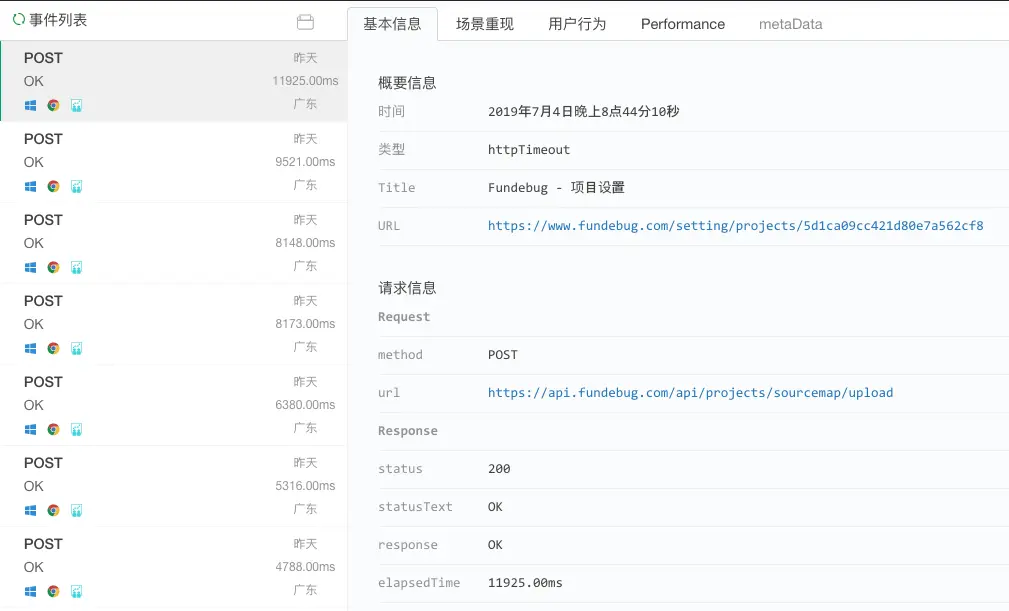Click the 请求信息 section heading
Viewport: 1009px width, 611px height.
(x=407, y=288)
